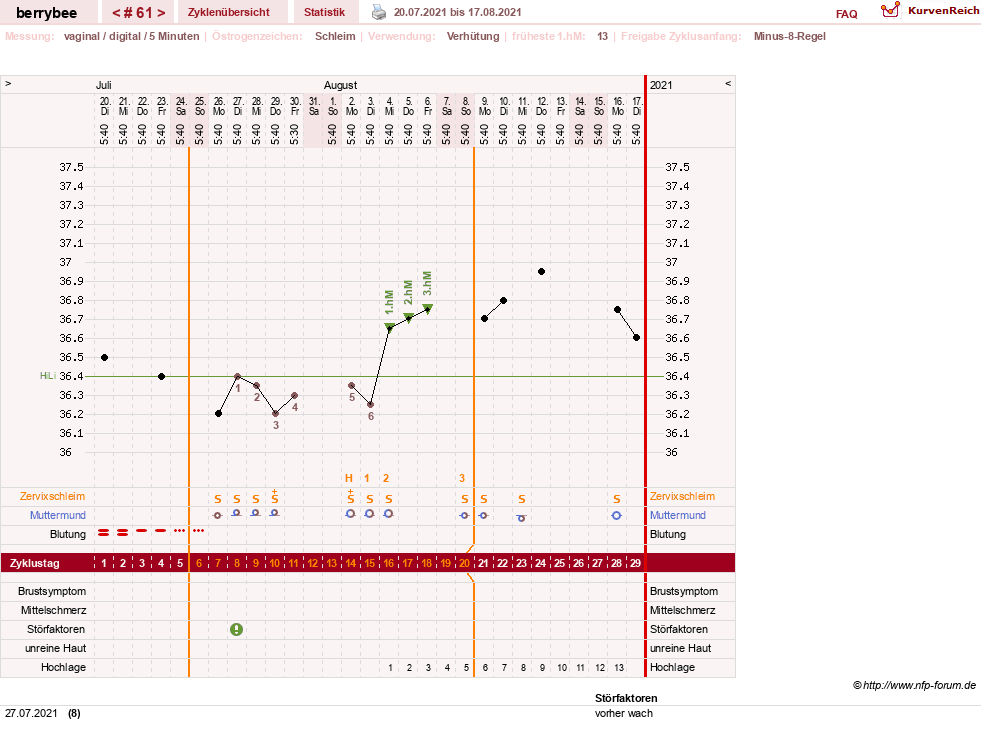Click the Muttermund circle for 3 August
981x737 pixels.
370,514
